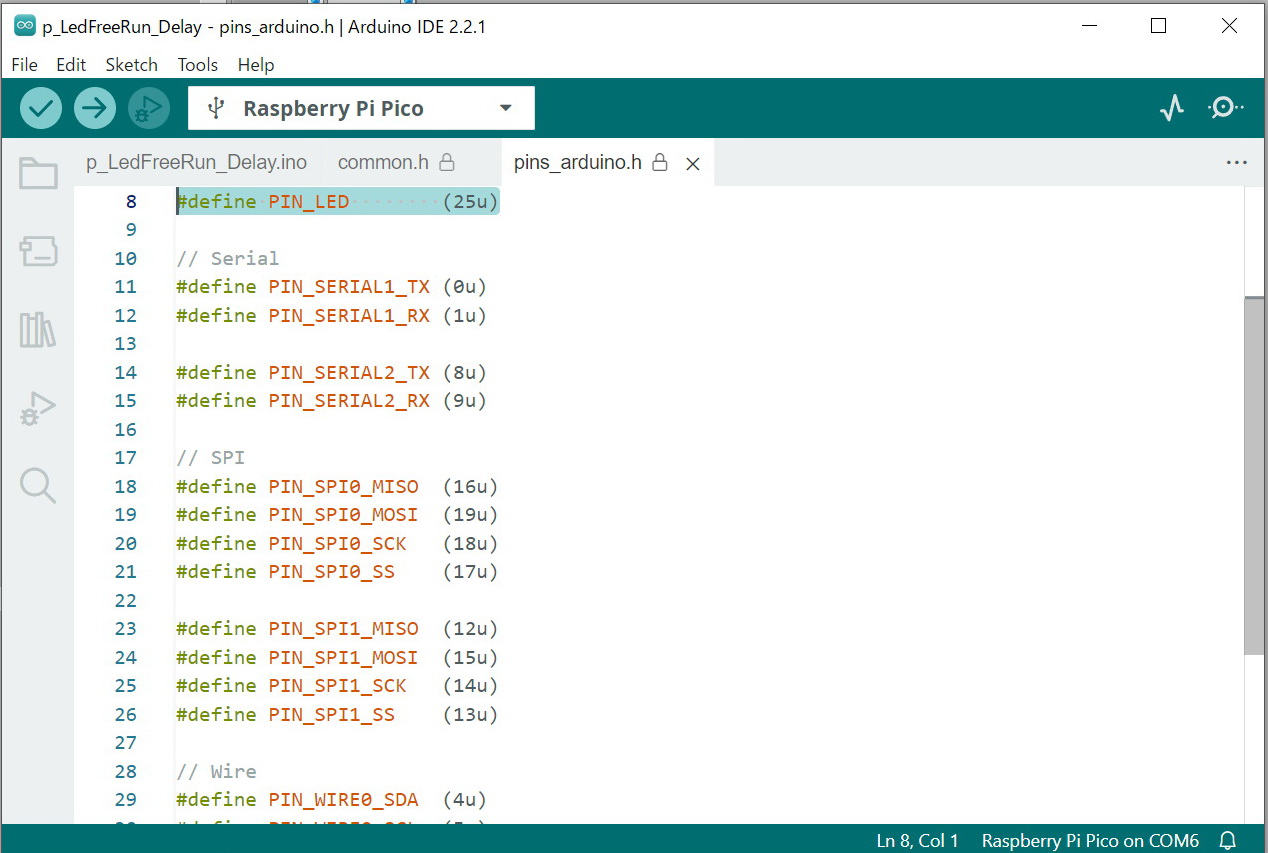1268x853 pixels.
Task: Open the Library Manager sidebar
Action: tap(38, 329)
